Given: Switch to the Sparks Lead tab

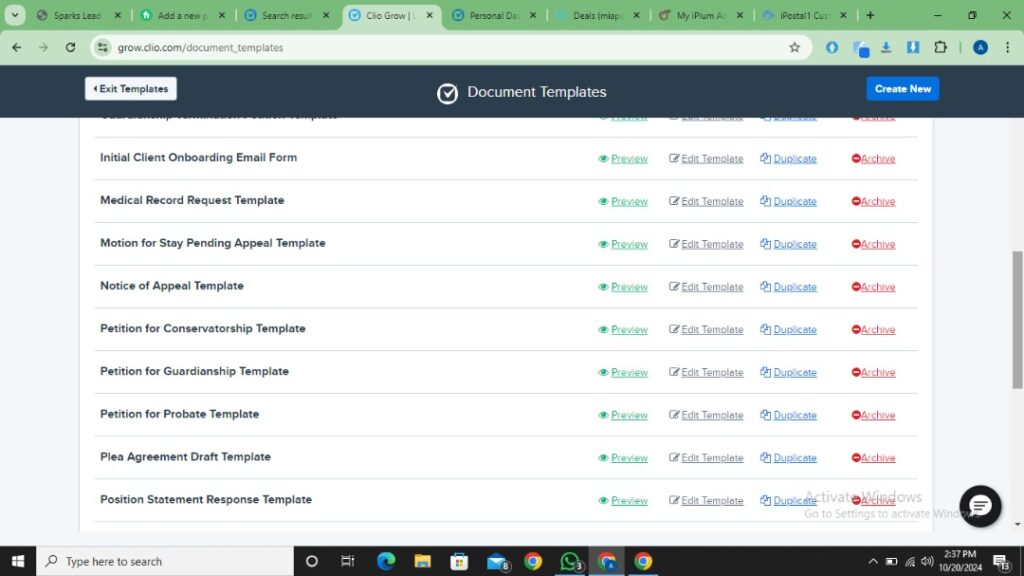Looking at the screenshot, I should tap(77, 15).
